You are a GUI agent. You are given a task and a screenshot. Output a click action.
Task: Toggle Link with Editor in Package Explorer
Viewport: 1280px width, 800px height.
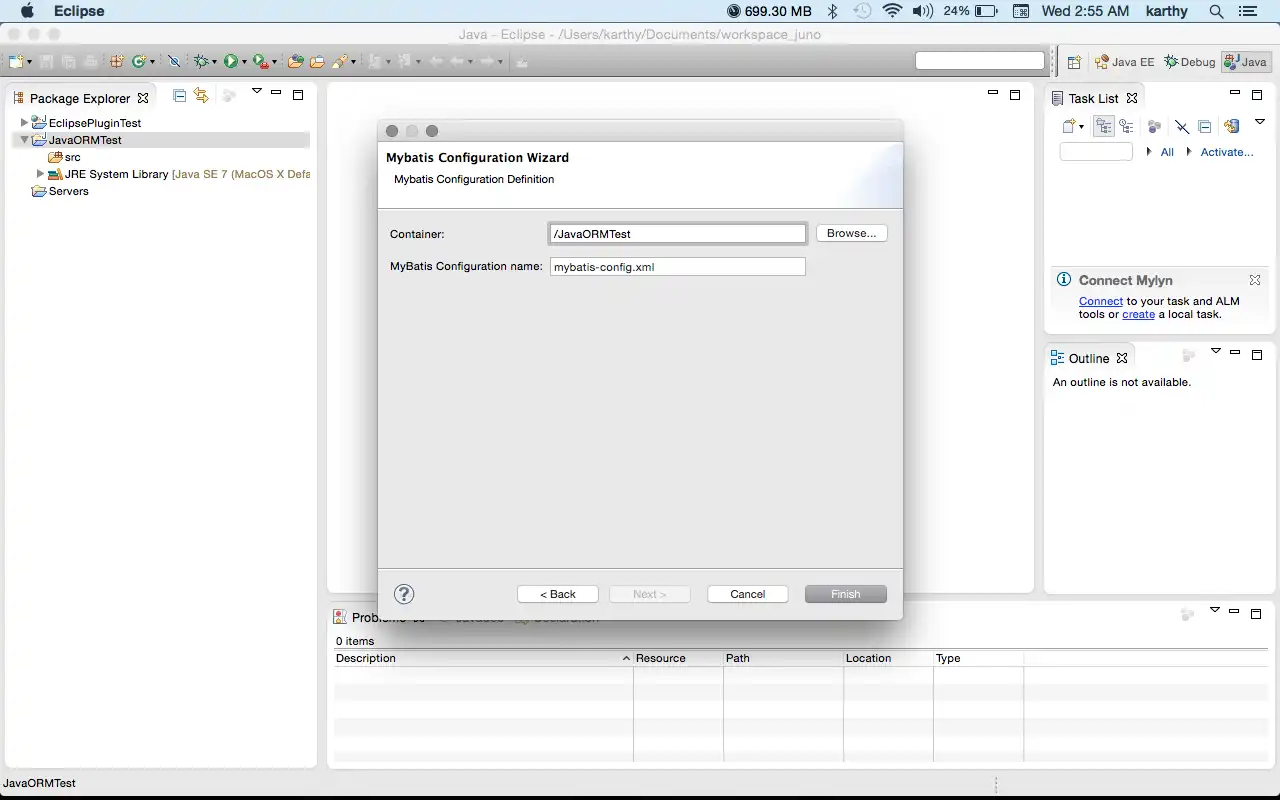[x=201, y=96]
